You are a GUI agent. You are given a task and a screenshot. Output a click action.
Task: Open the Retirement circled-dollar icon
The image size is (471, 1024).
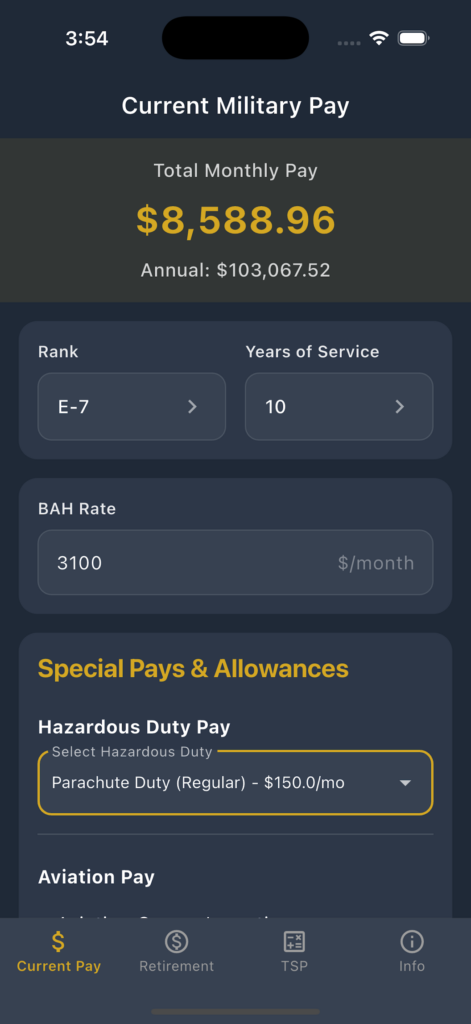(x=176, y=941)
